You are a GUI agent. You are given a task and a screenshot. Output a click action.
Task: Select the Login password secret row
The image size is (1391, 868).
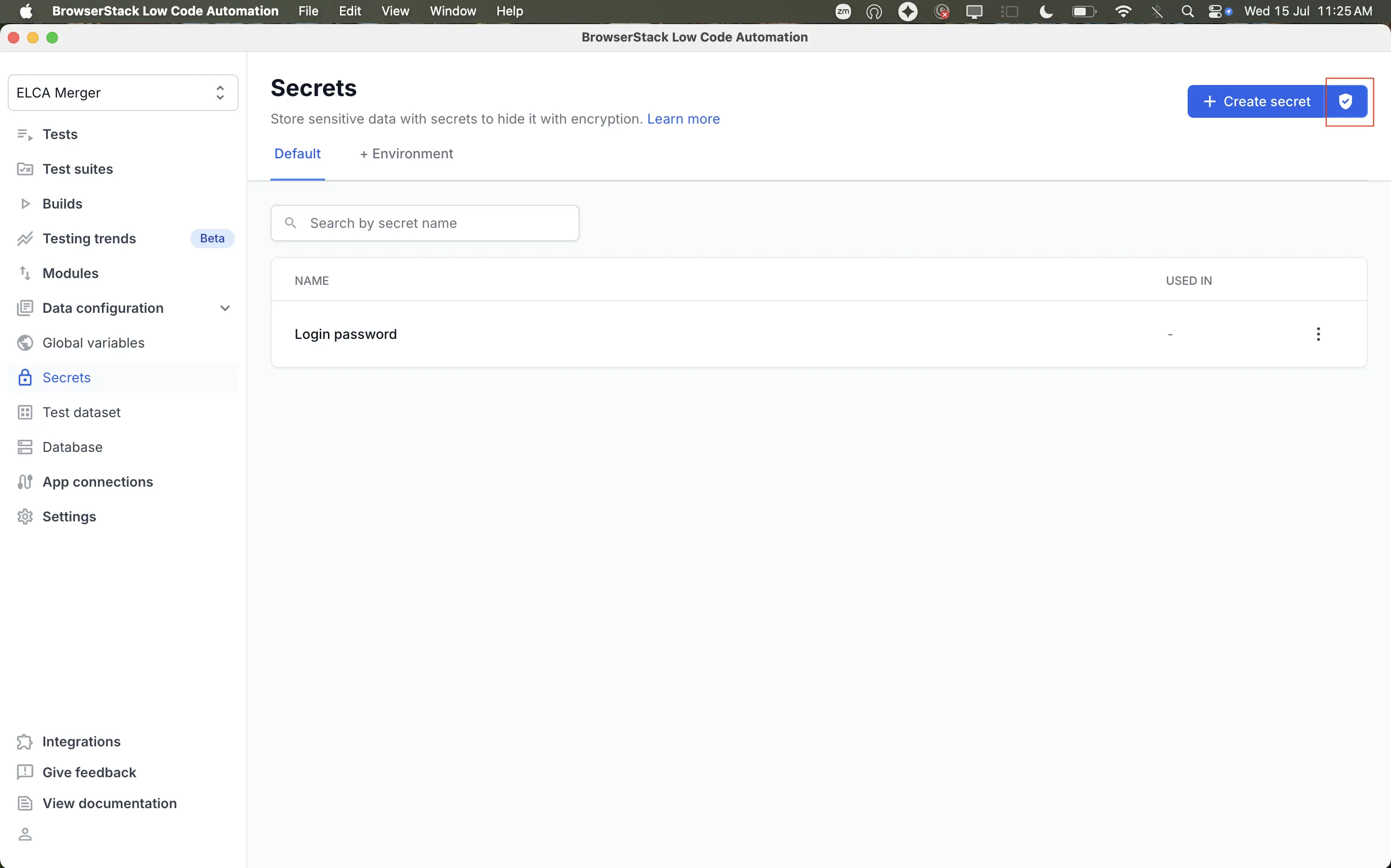pyautogui.click(x=818, y=334)
